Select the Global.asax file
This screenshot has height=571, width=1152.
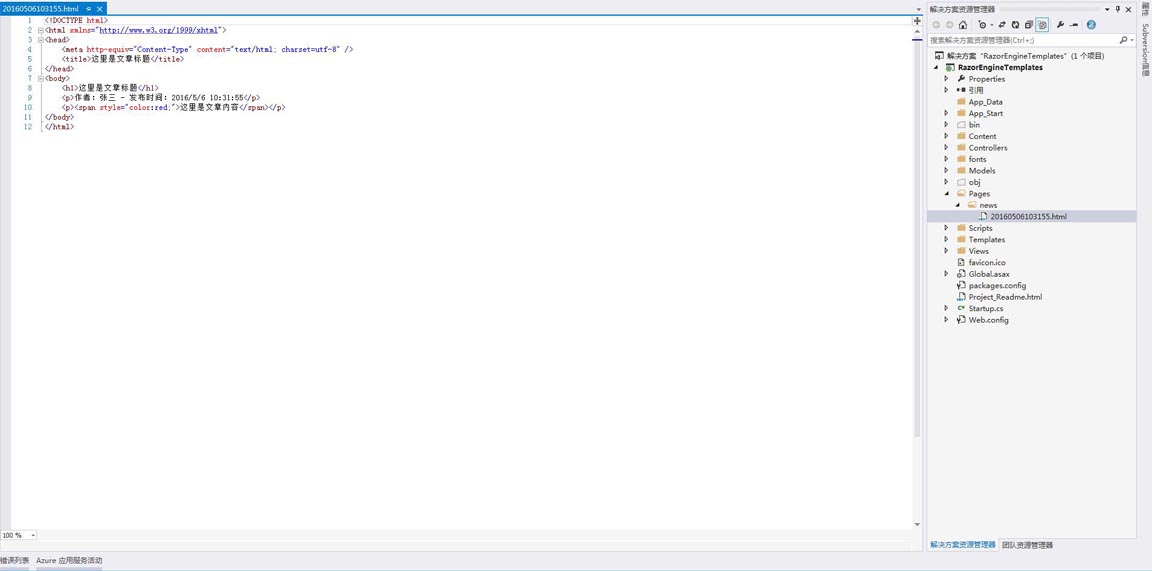[989, 274]
